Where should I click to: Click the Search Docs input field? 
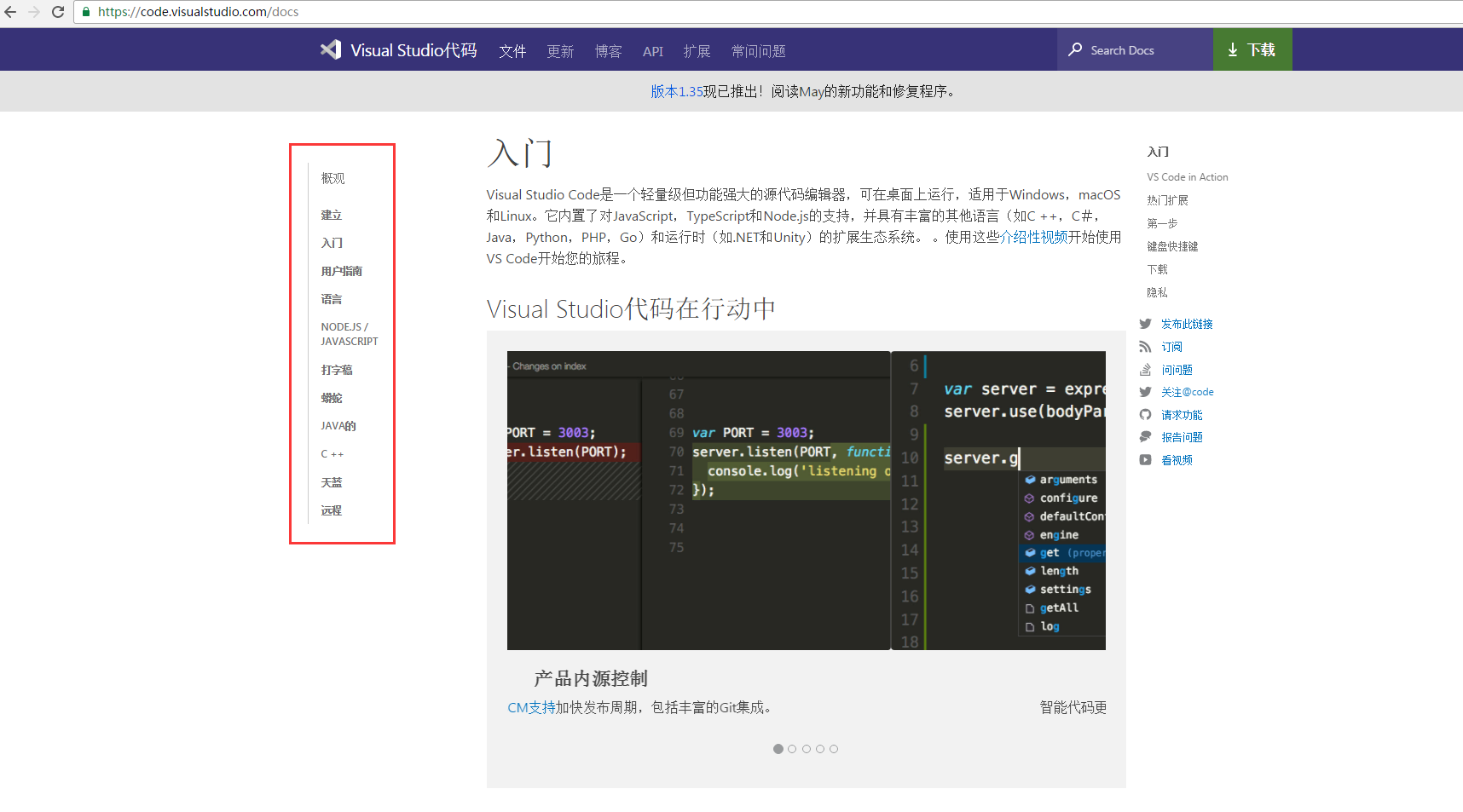pyautogui.click(x=1135, y=49)
